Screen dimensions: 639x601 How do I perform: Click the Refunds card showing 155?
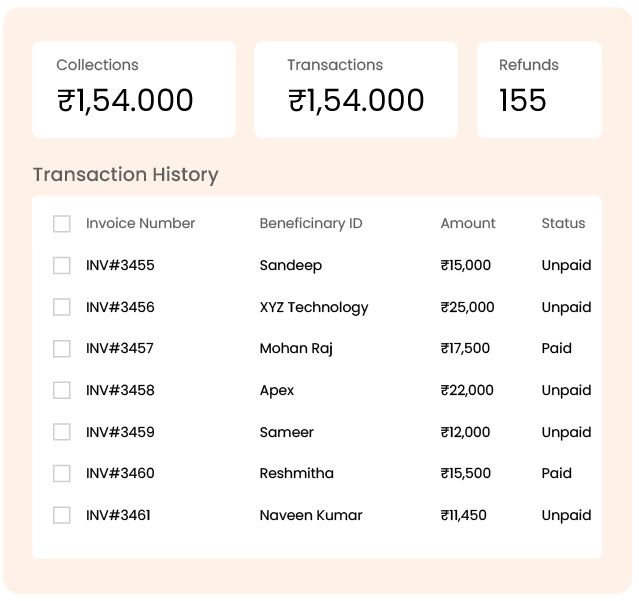coord(539,89)
